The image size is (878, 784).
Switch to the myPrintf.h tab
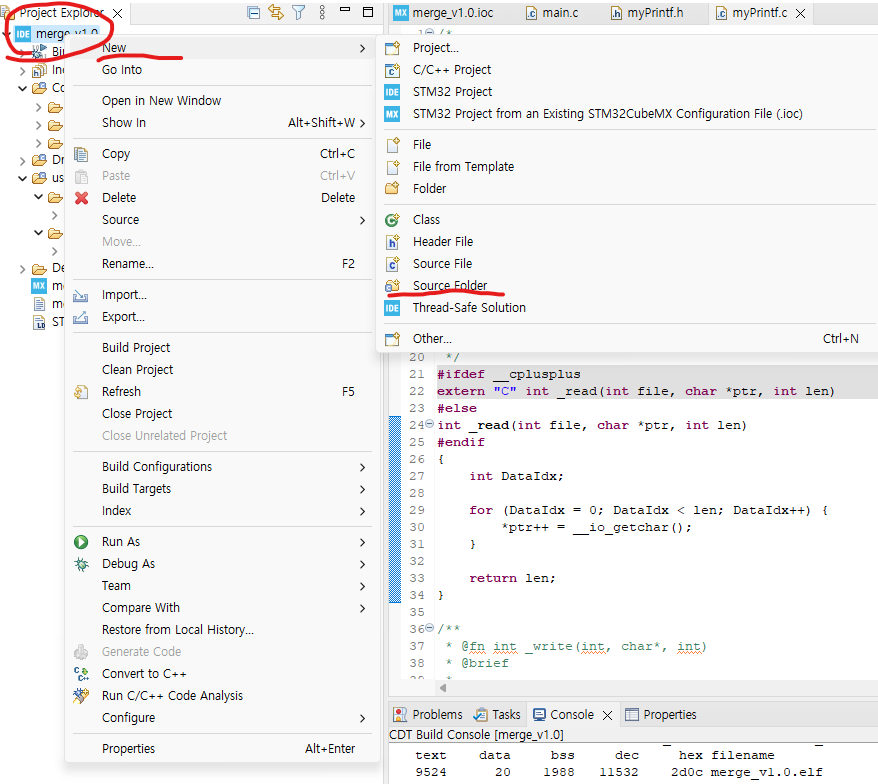(647, 12)
